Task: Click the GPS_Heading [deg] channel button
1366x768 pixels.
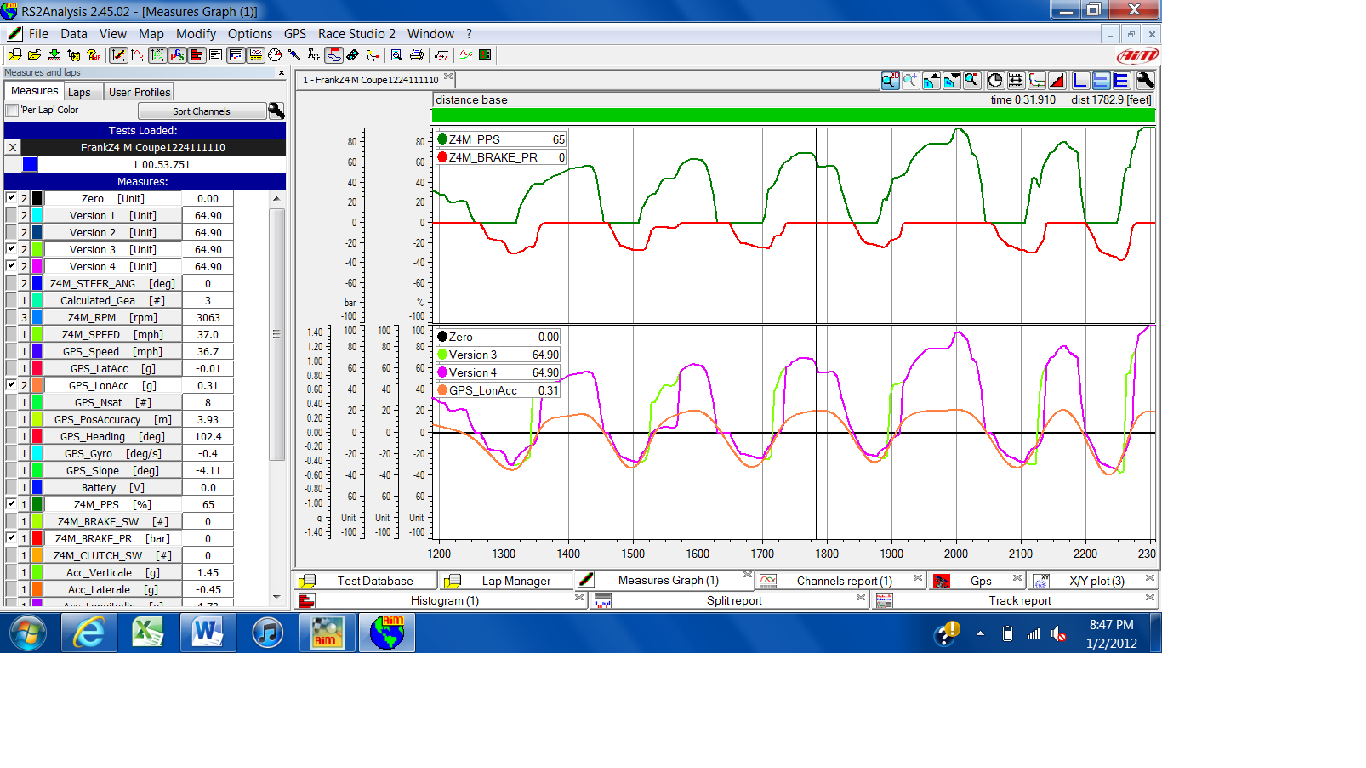Action: (112, 437)
